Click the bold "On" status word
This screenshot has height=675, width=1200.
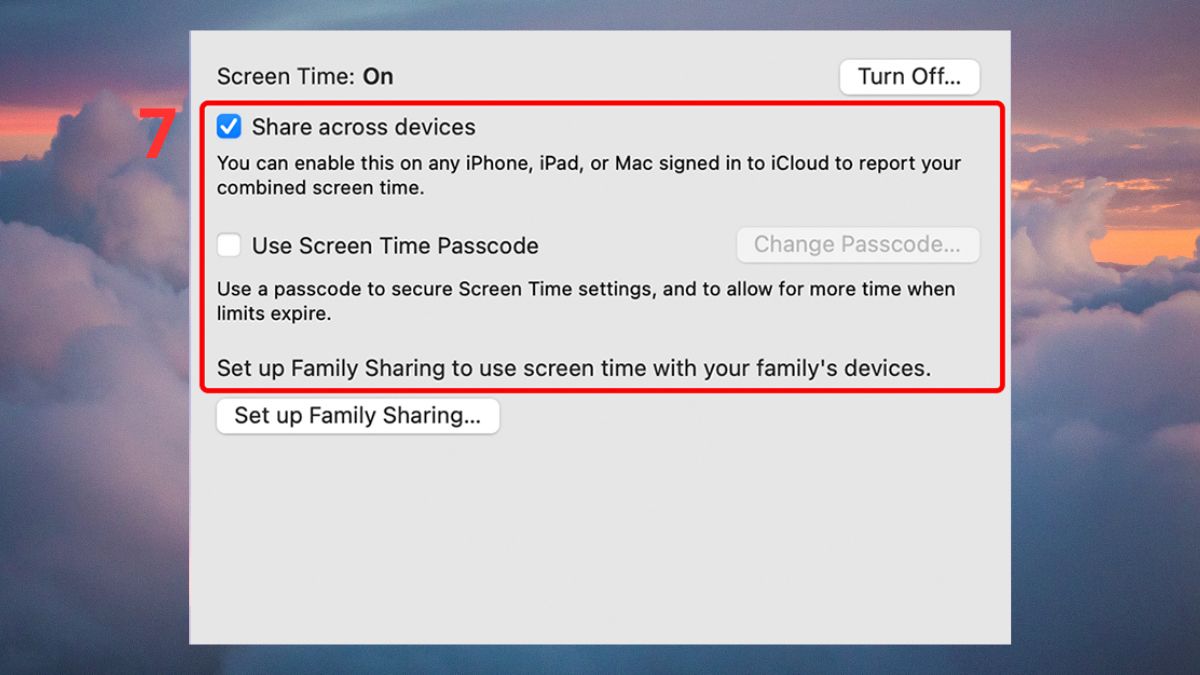(x=378, y=77)
